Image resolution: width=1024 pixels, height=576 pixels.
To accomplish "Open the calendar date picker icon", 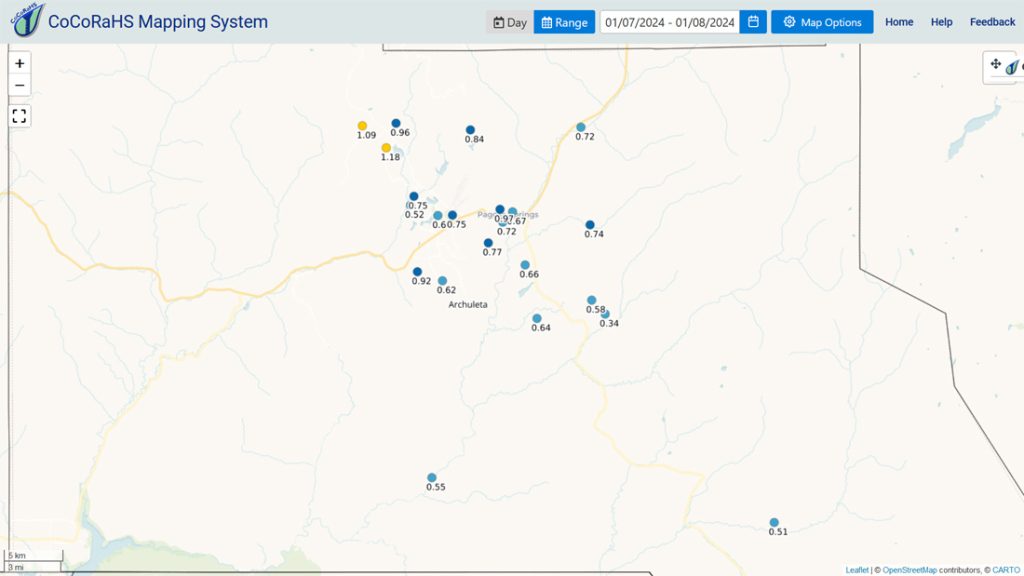I will click(x=753, y=22).
